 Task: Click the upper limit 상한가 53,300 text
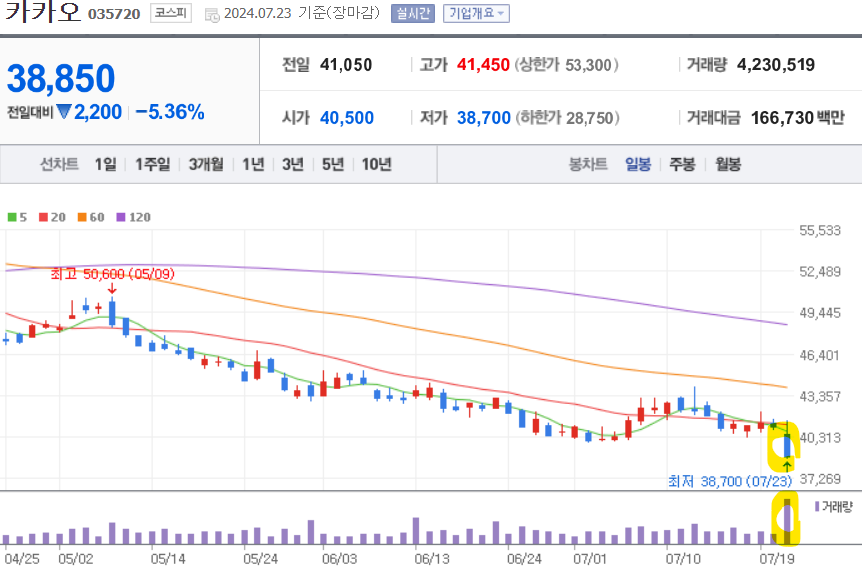[x=566, y=65]
